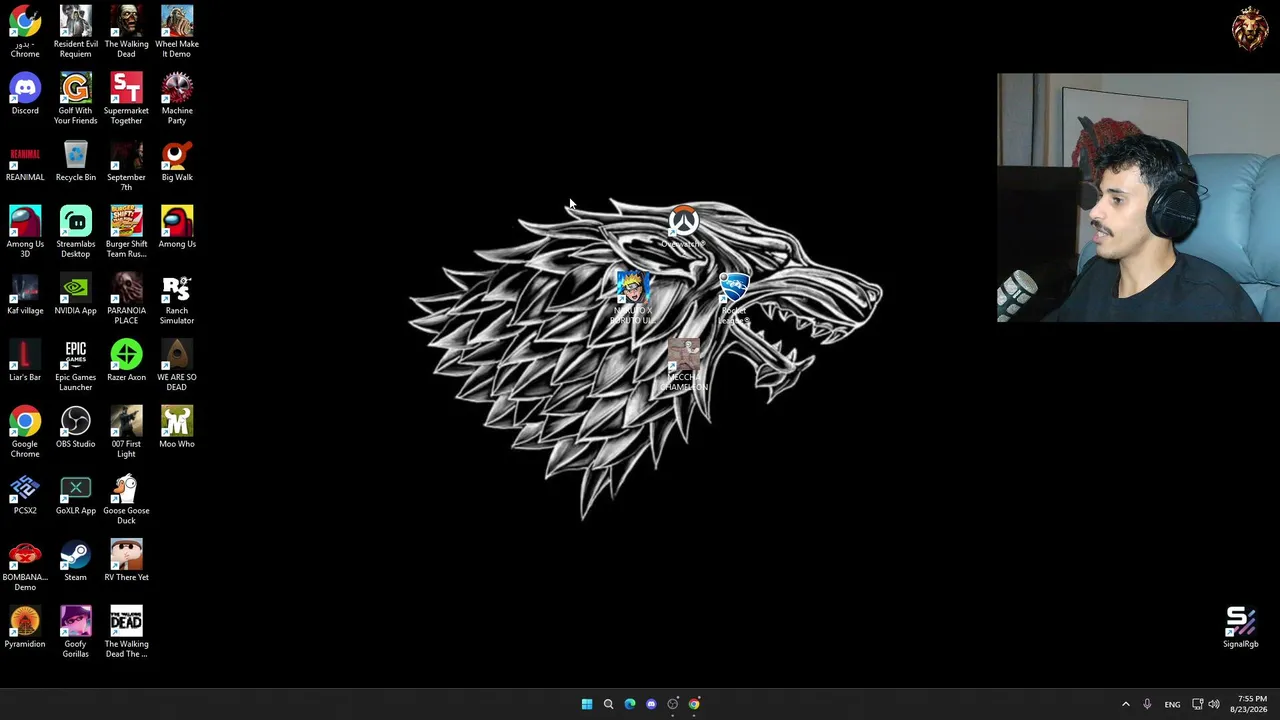Click the OBS Studio desktop icon
This screenshot has height=720, width=1280.
[76, 426]
